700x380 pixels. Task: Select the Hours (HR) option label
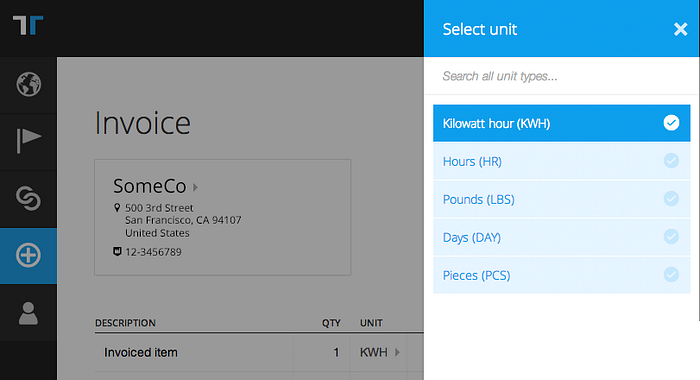click(472, 161)
